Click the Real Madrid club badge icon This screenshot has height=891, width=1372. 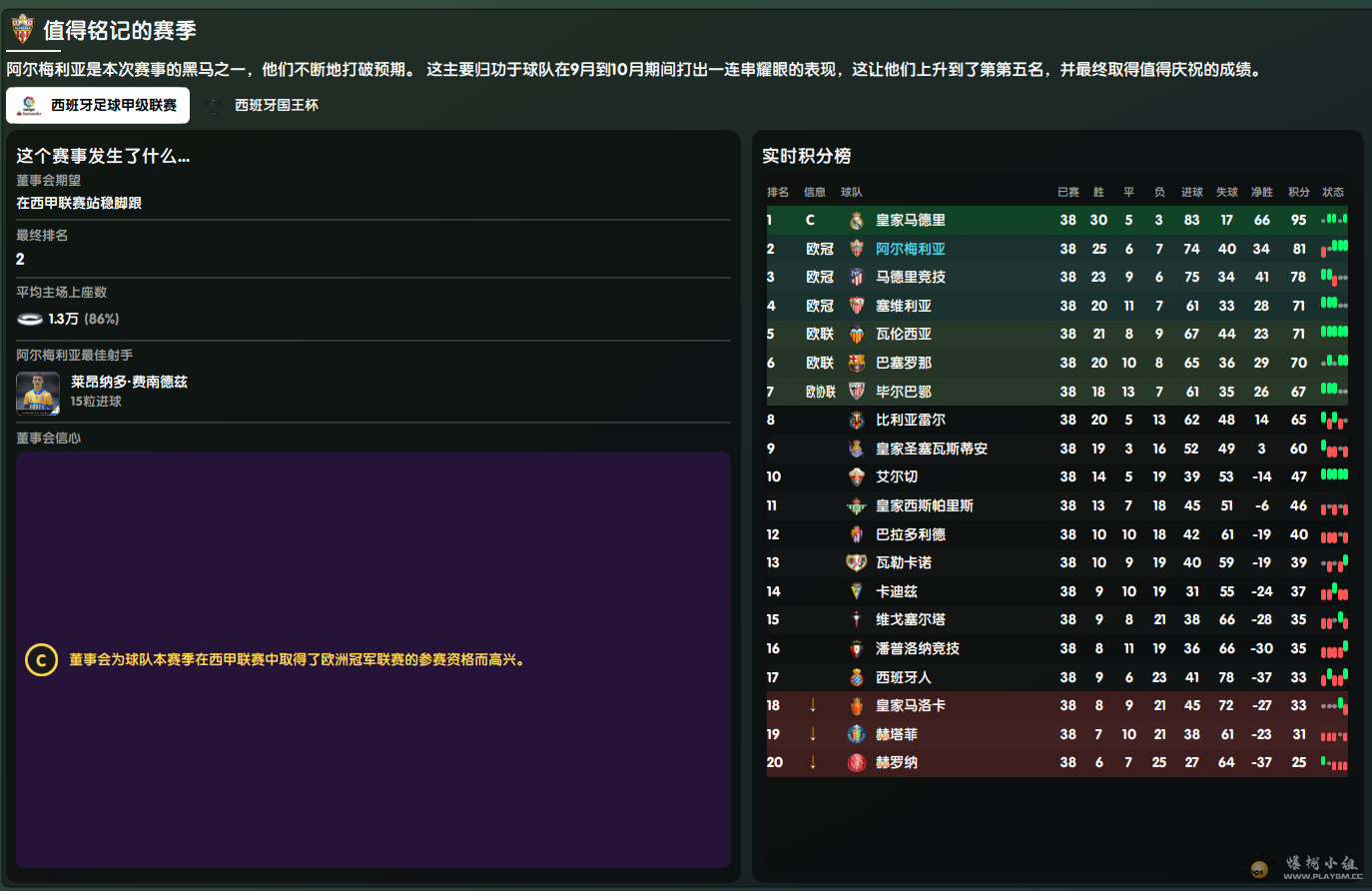pos(856,221)
